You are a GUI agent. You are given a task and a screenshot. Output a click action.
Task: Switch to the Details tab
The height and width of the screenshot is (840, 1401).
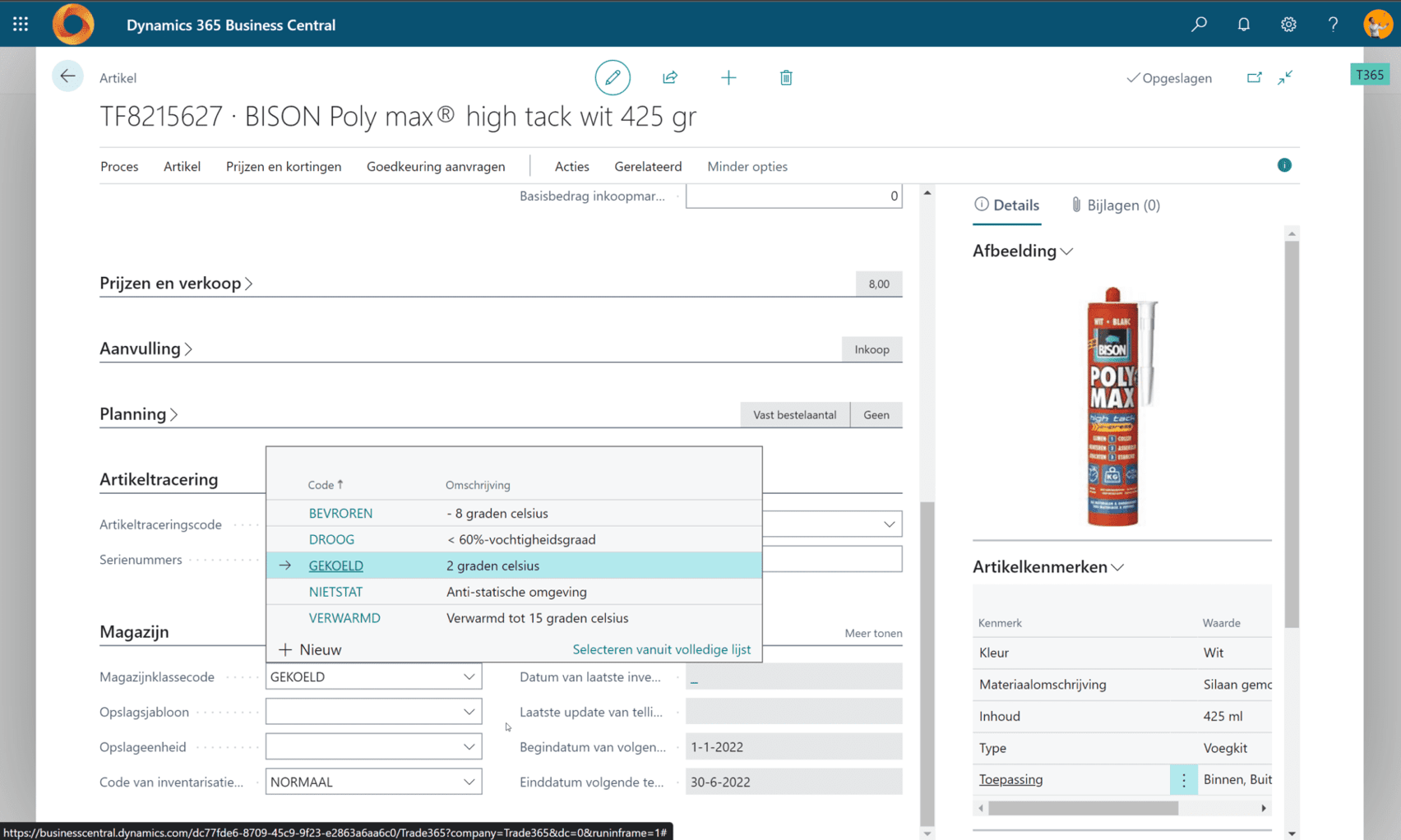pyautogui.click(x=1007, y=205)
